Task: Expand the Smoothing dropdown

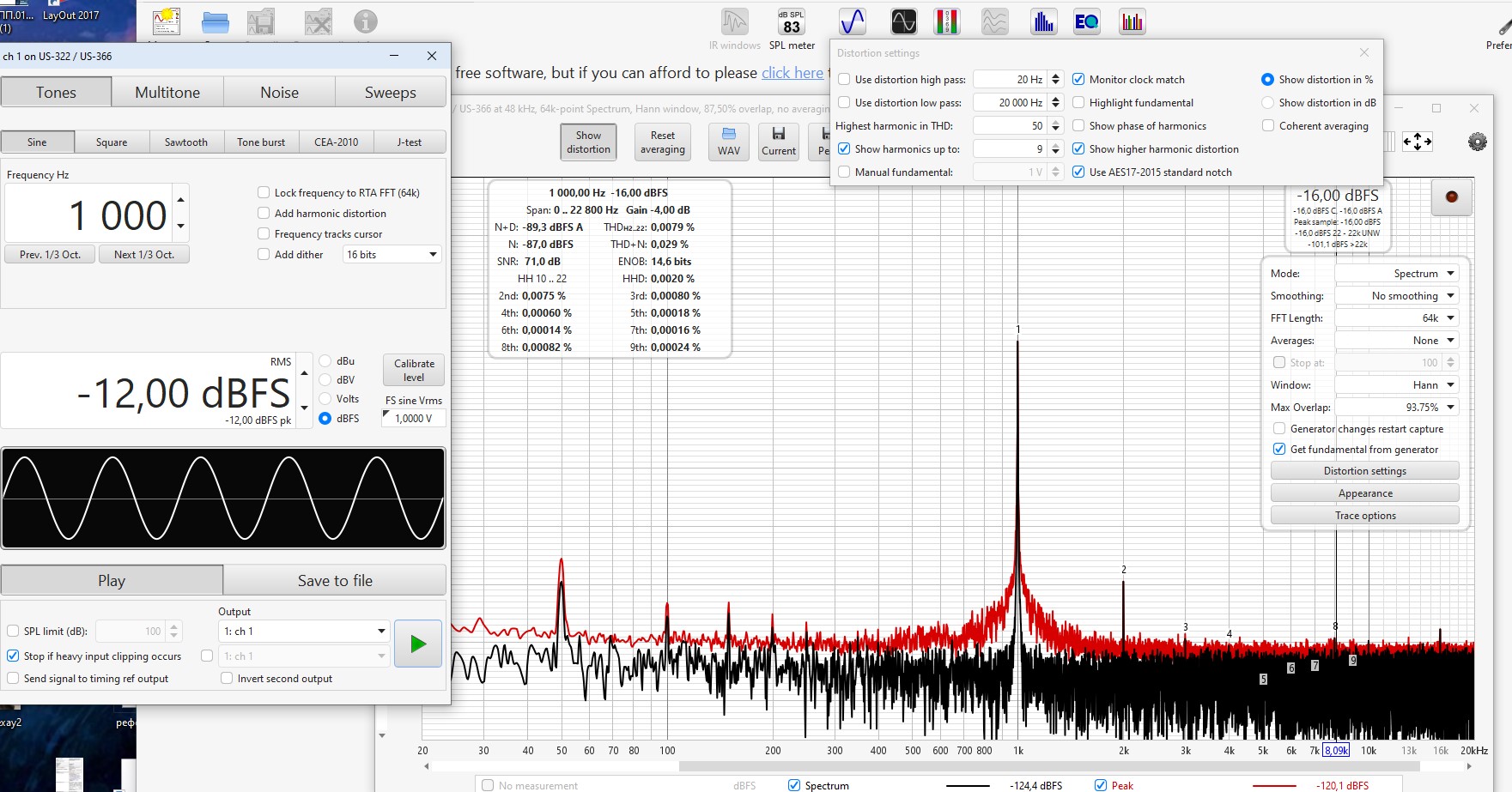Action: 1397,296
